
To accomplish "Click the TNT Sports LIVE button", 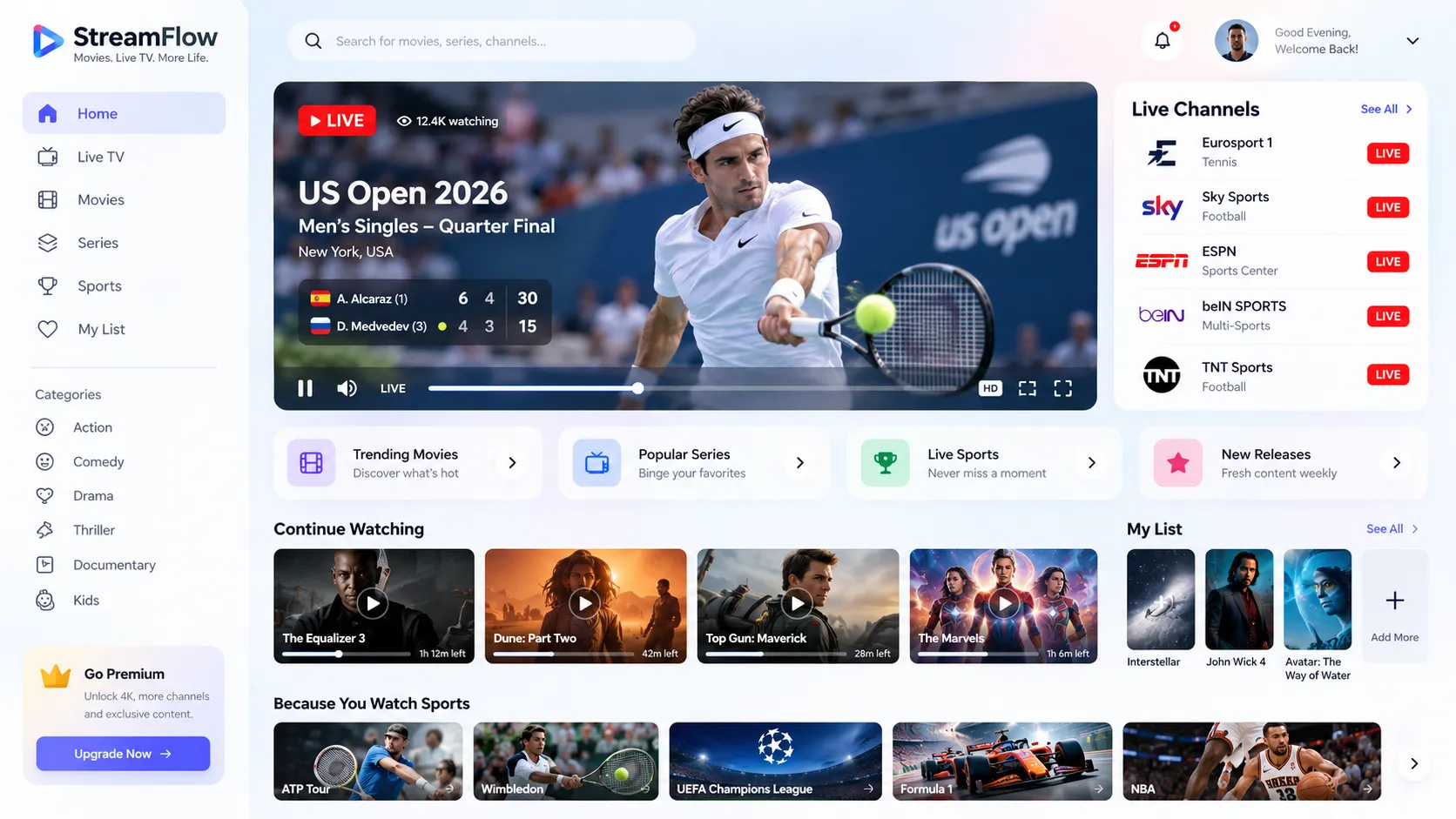I will tap(1387, 374).
